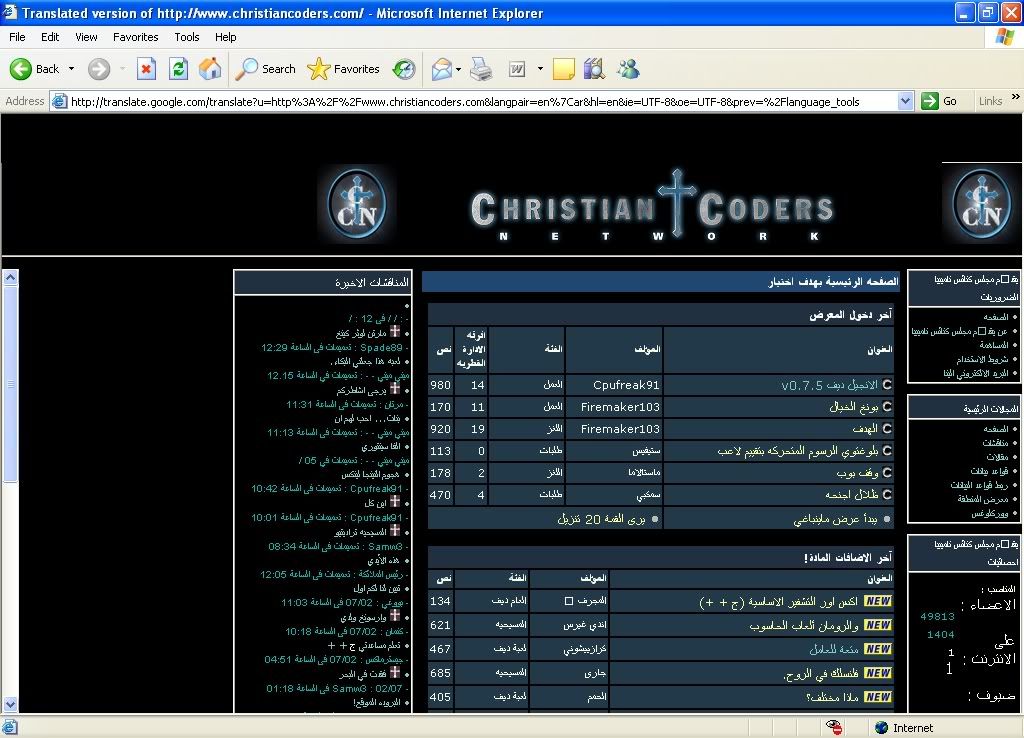The image size is (1024, 738).
Task: Expand the address bar URL dropdown
Action: 905,101
